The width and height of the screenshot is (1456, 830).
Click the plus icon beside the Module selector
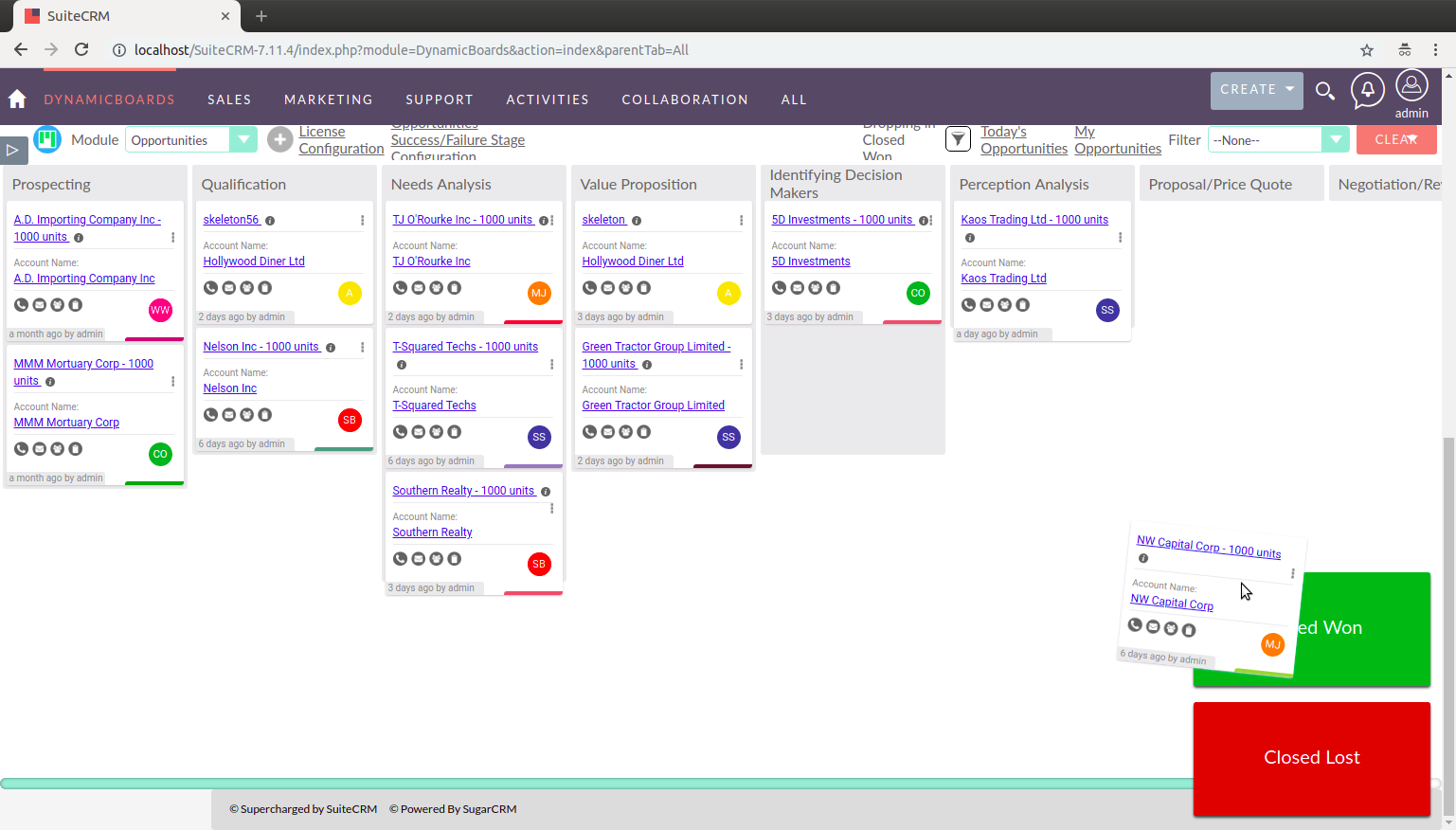coord(280,139)
